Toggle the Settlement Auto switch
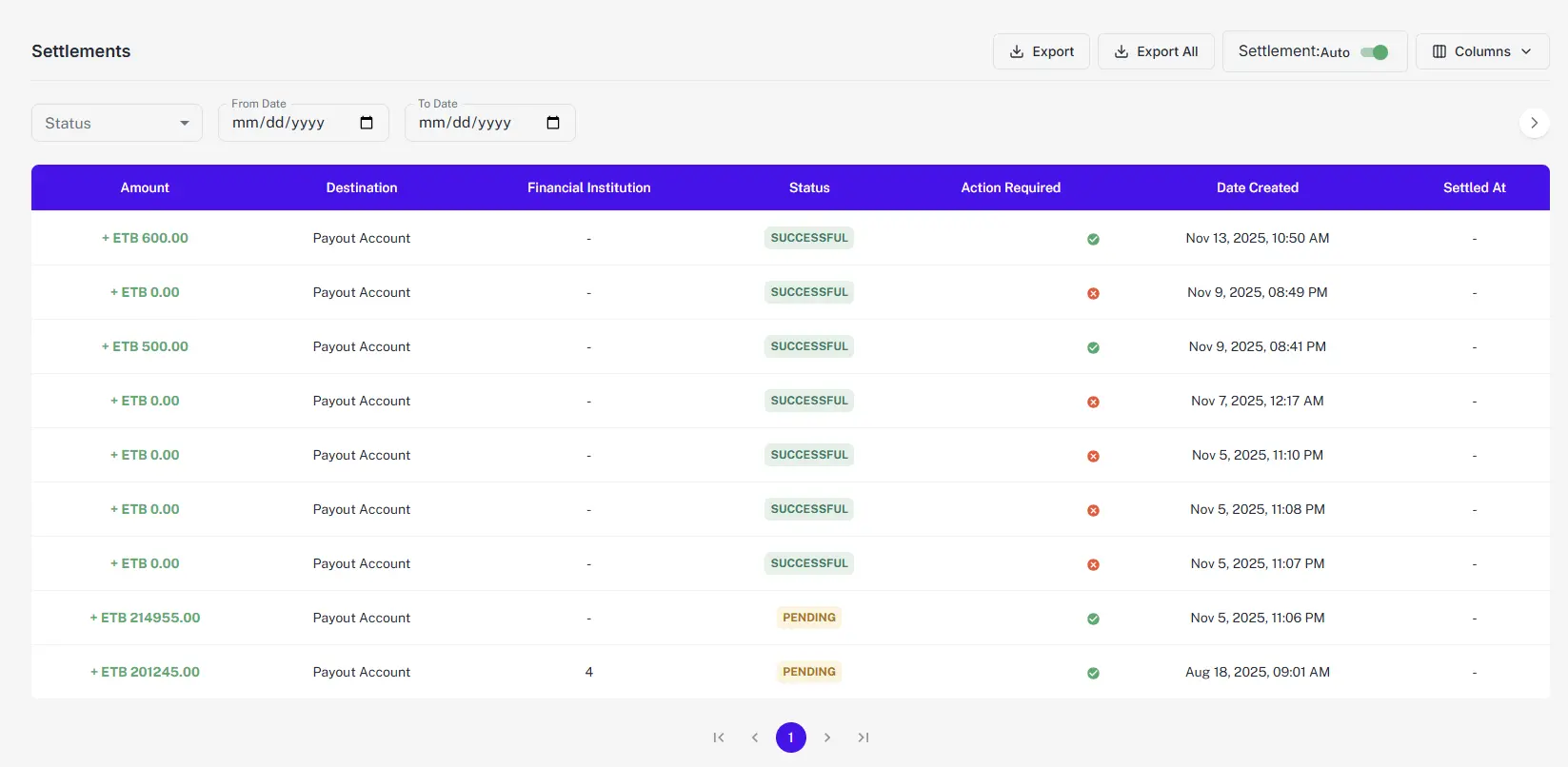 [1374, 52]
